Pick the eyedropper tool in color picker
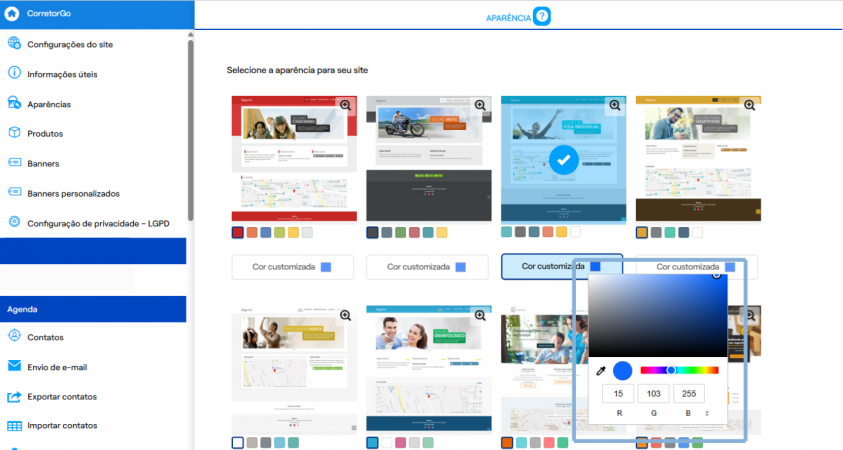Image resolution: width=843 pixels, height=450 pixels. (x=601, y=371)
